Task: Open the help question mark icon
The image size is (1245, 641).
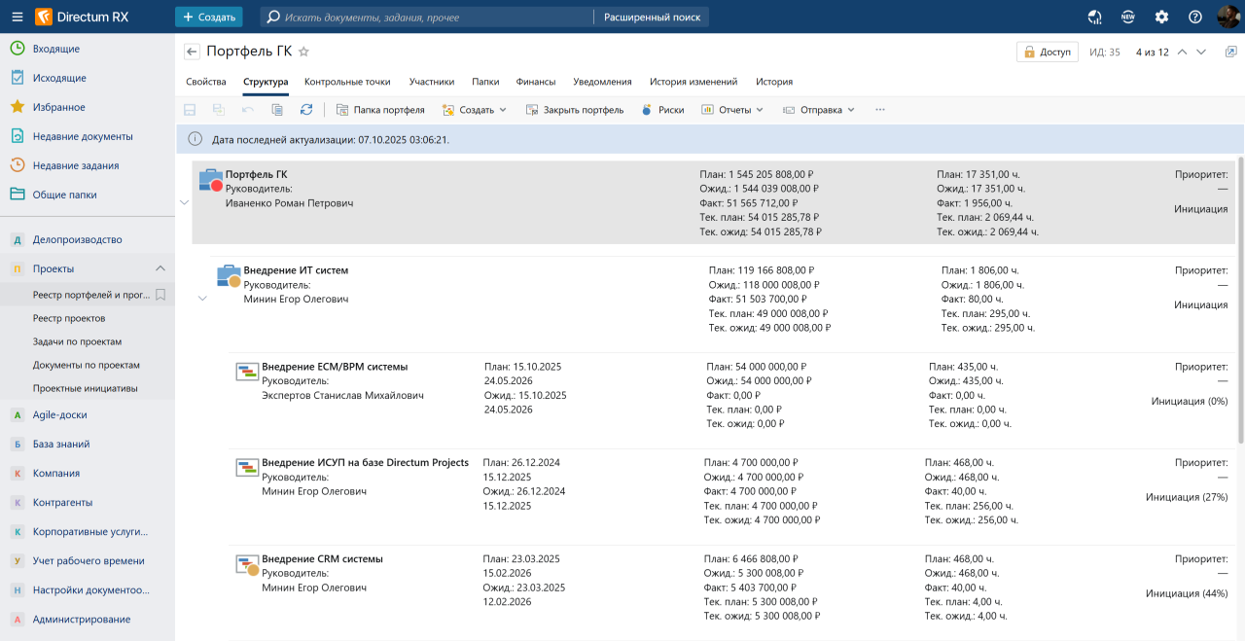Action: [1195, 17]
